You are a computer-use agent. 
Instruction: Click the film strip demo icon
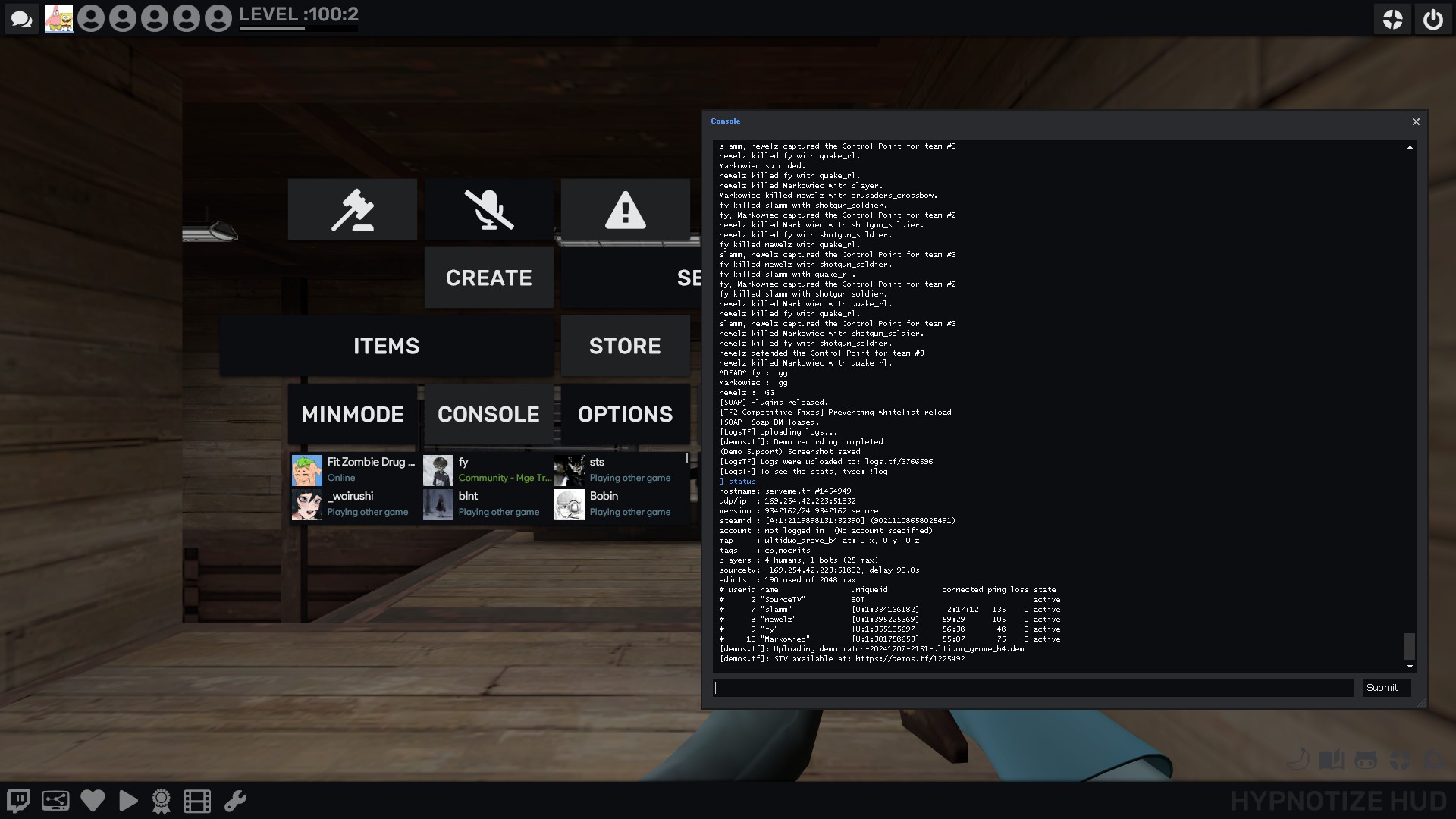(197, 801)
